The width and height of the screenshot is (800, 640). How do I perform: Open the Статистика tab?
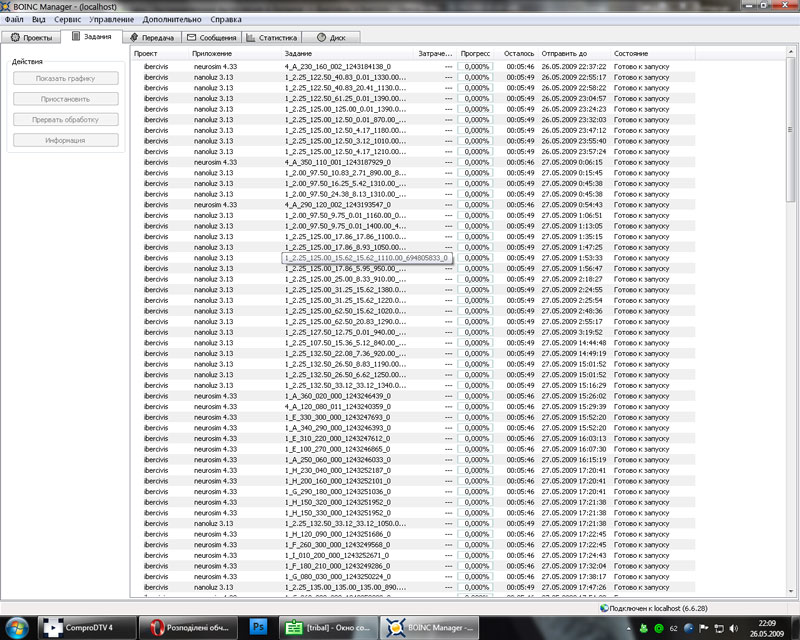271,37
